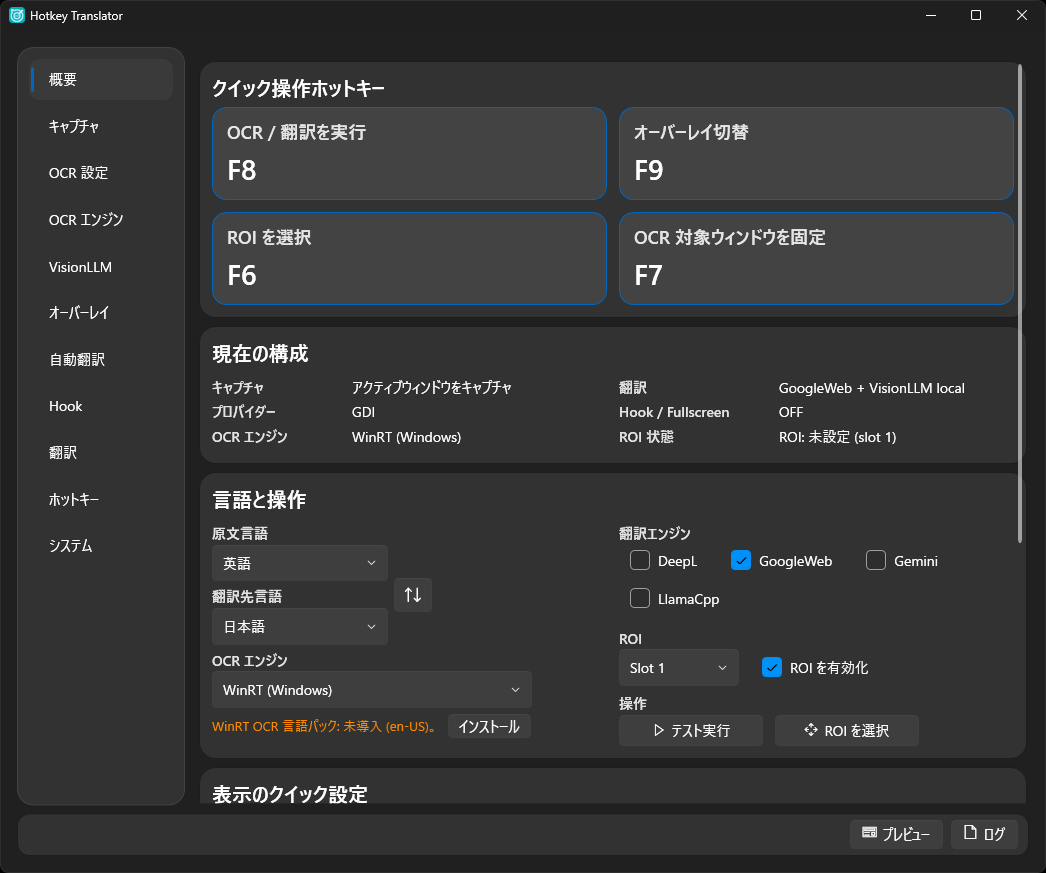Open ホットキー settings in sidebar
This screenshot has width=1046, height=873.
click(x=101, y=500)
